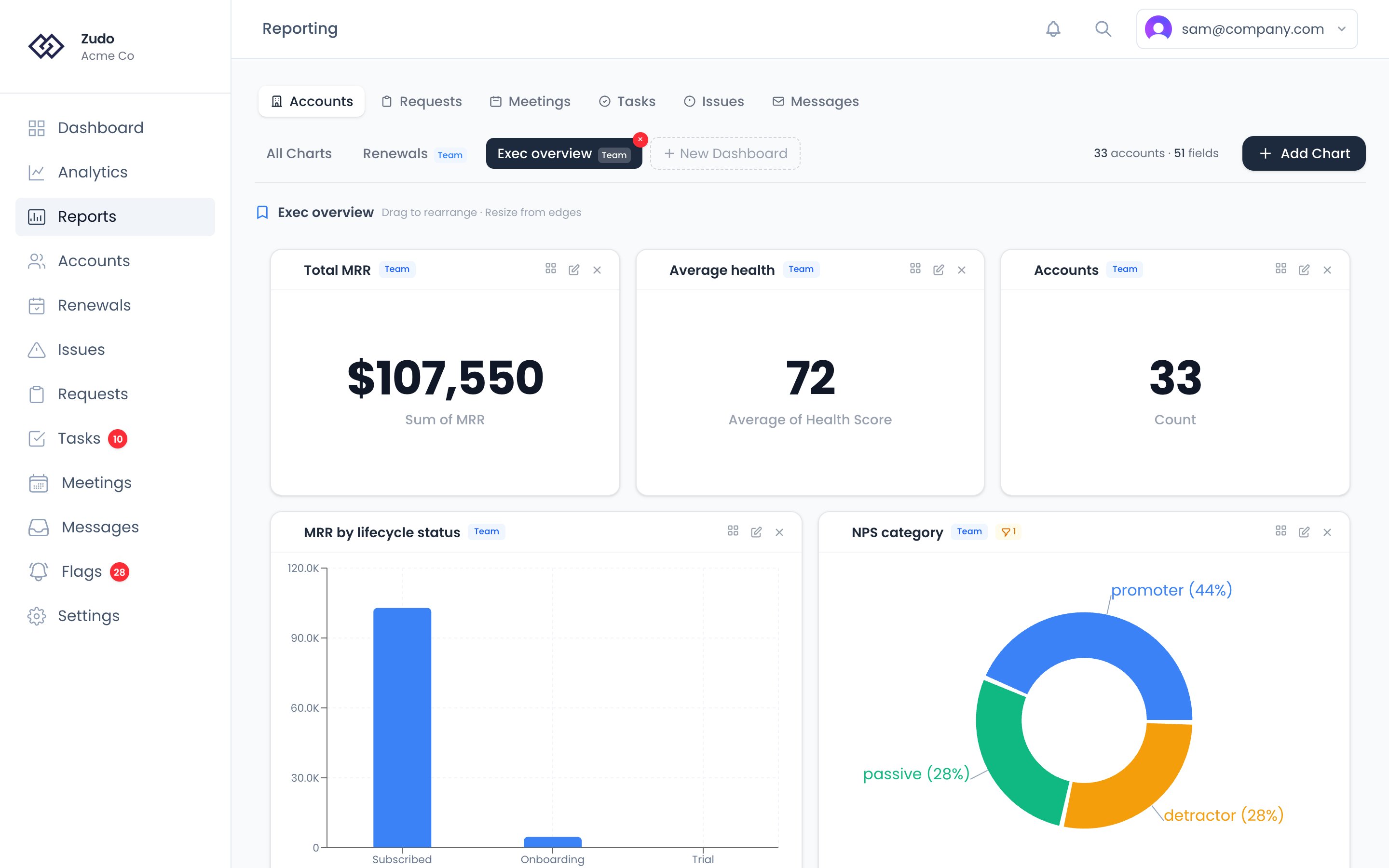Switch to the Messages tab
Image resolution: width=1389 pixels, height=868 pixels.
(x=816, y=102)
